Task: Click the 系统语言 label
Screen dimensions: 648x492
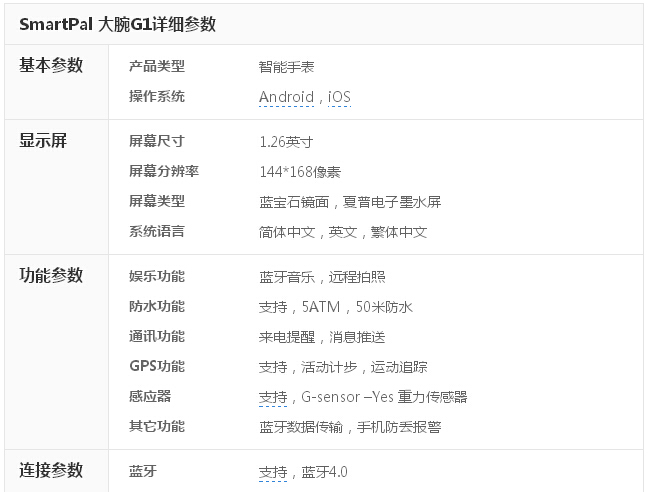Action: [157, 231]
